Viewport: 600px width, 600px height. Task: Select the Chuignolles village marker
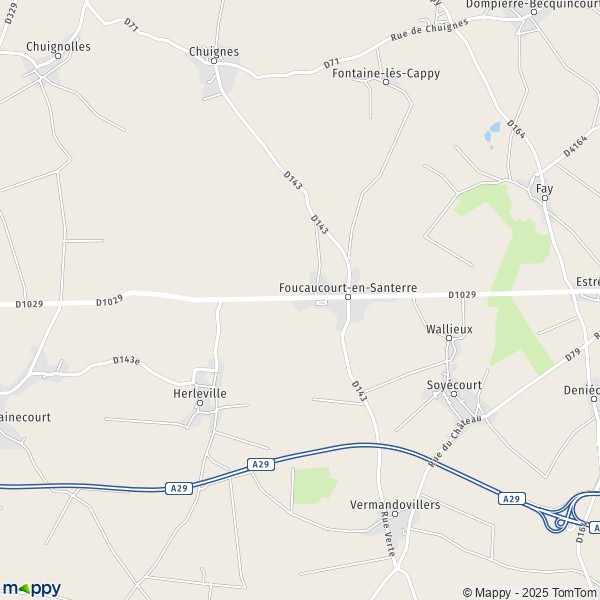(58, 56)
